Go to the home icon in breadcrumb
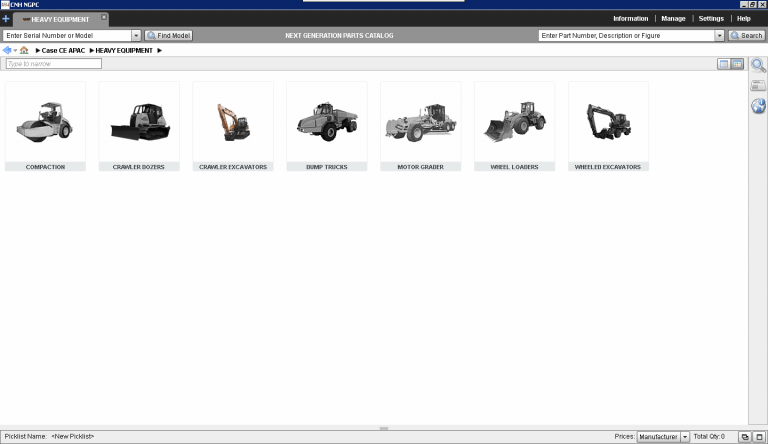 pyautogui.click(x=24, y=50)
